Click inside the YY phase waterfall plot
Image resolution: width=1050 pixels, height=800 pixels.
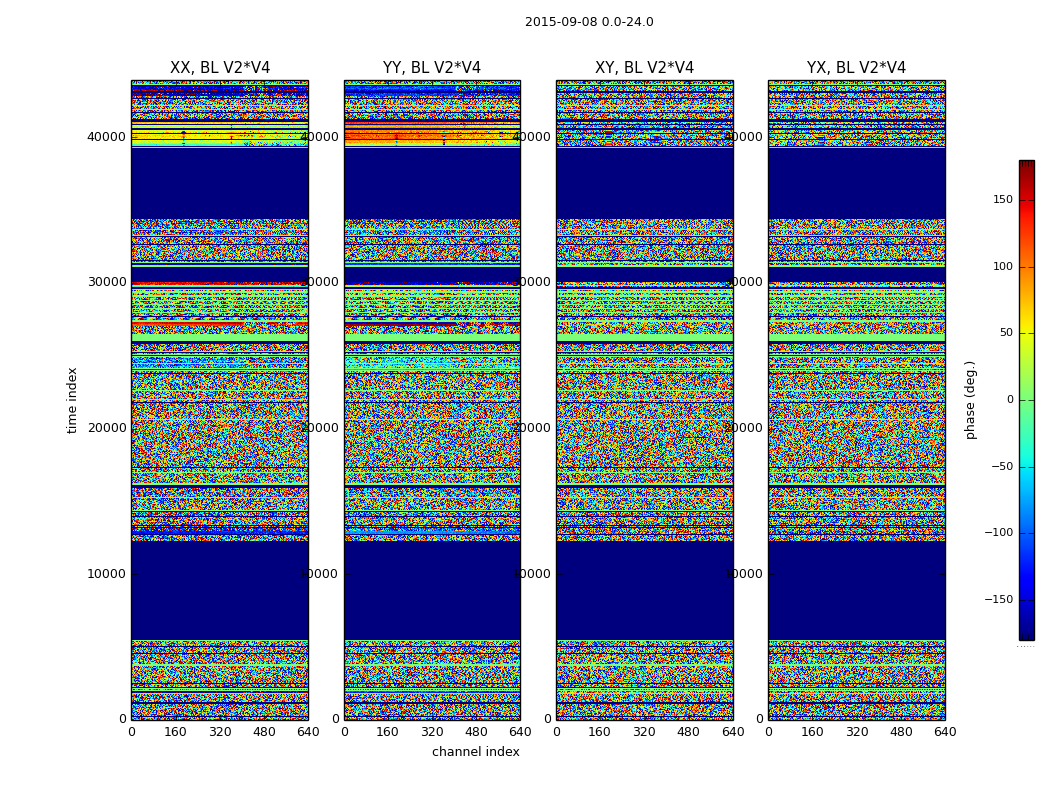pyautogui.click(x=432, y=400)
